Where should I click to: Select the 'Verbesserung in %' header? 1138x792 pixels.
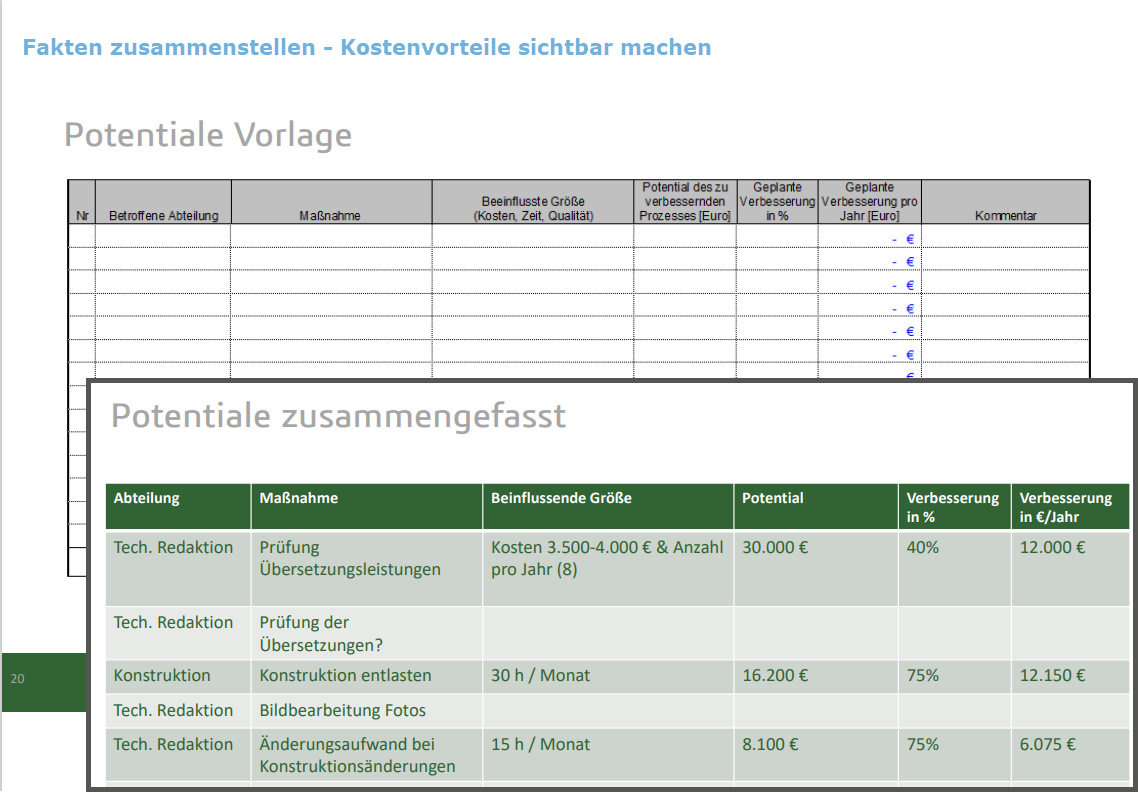(x=954, y=507)
